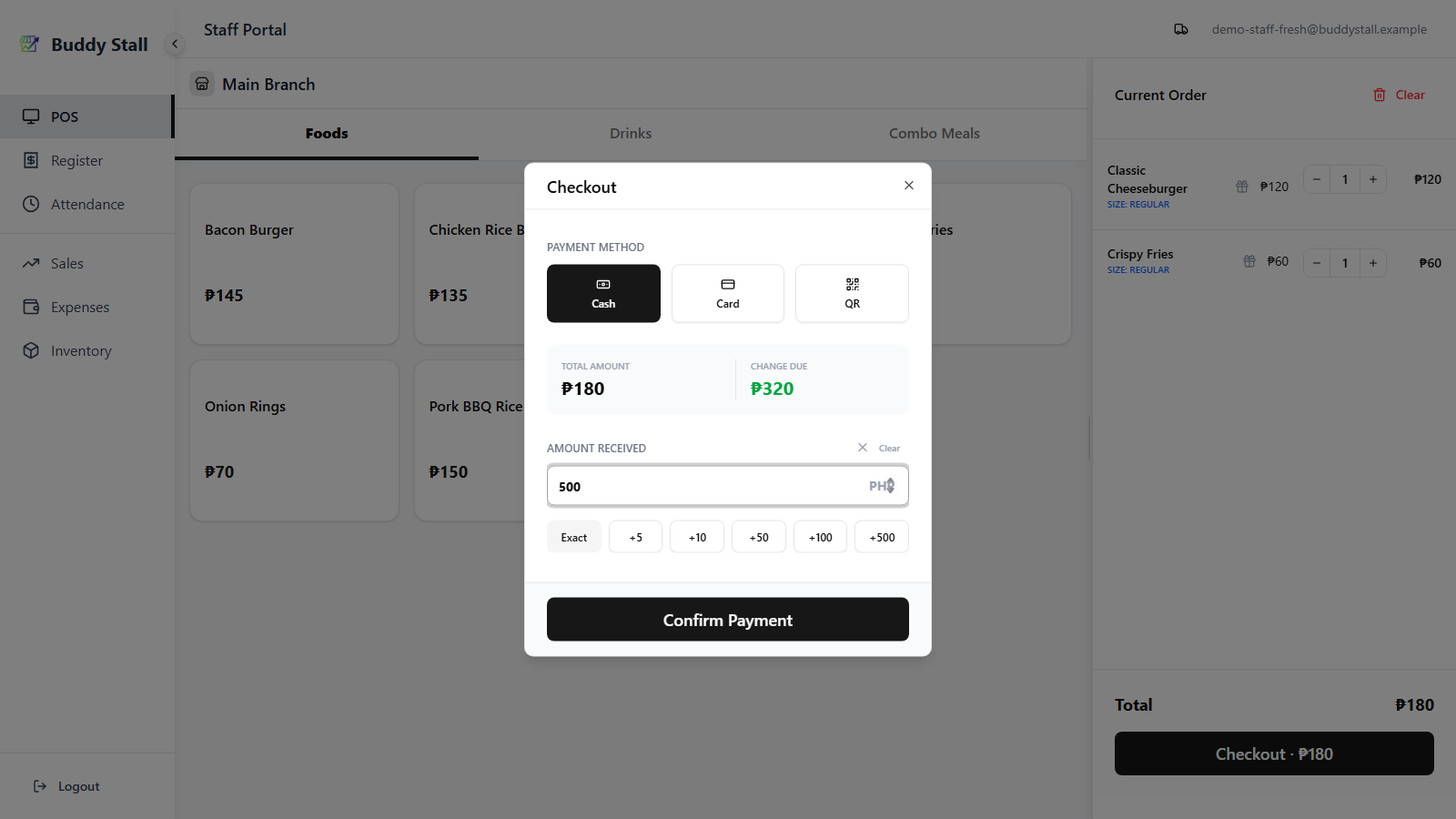Click the gift icon for Crispy Fries
Image resolution: width=1456 pixels, height=819 pixels.
1249,261
